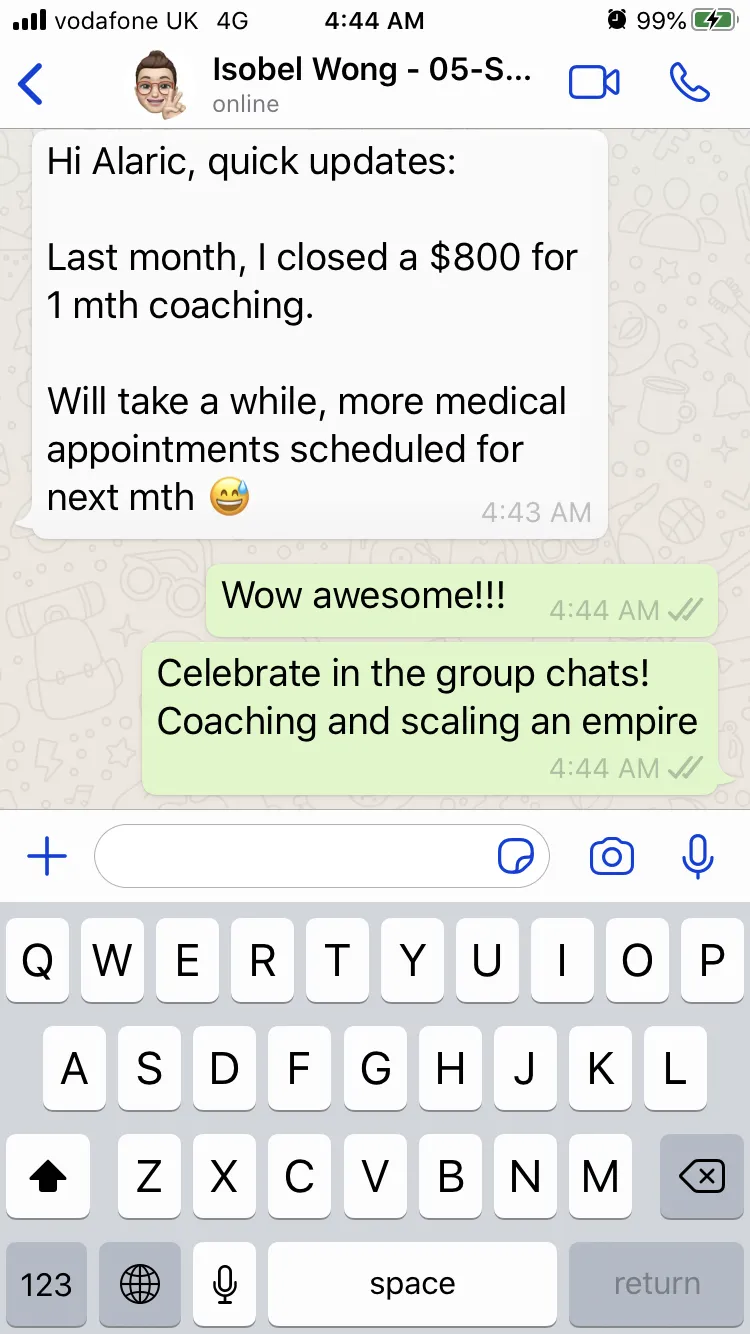750x1334 pixels.
Task: Select the 'Wow awesome!!!' message bubble
Action: [462, 600]
